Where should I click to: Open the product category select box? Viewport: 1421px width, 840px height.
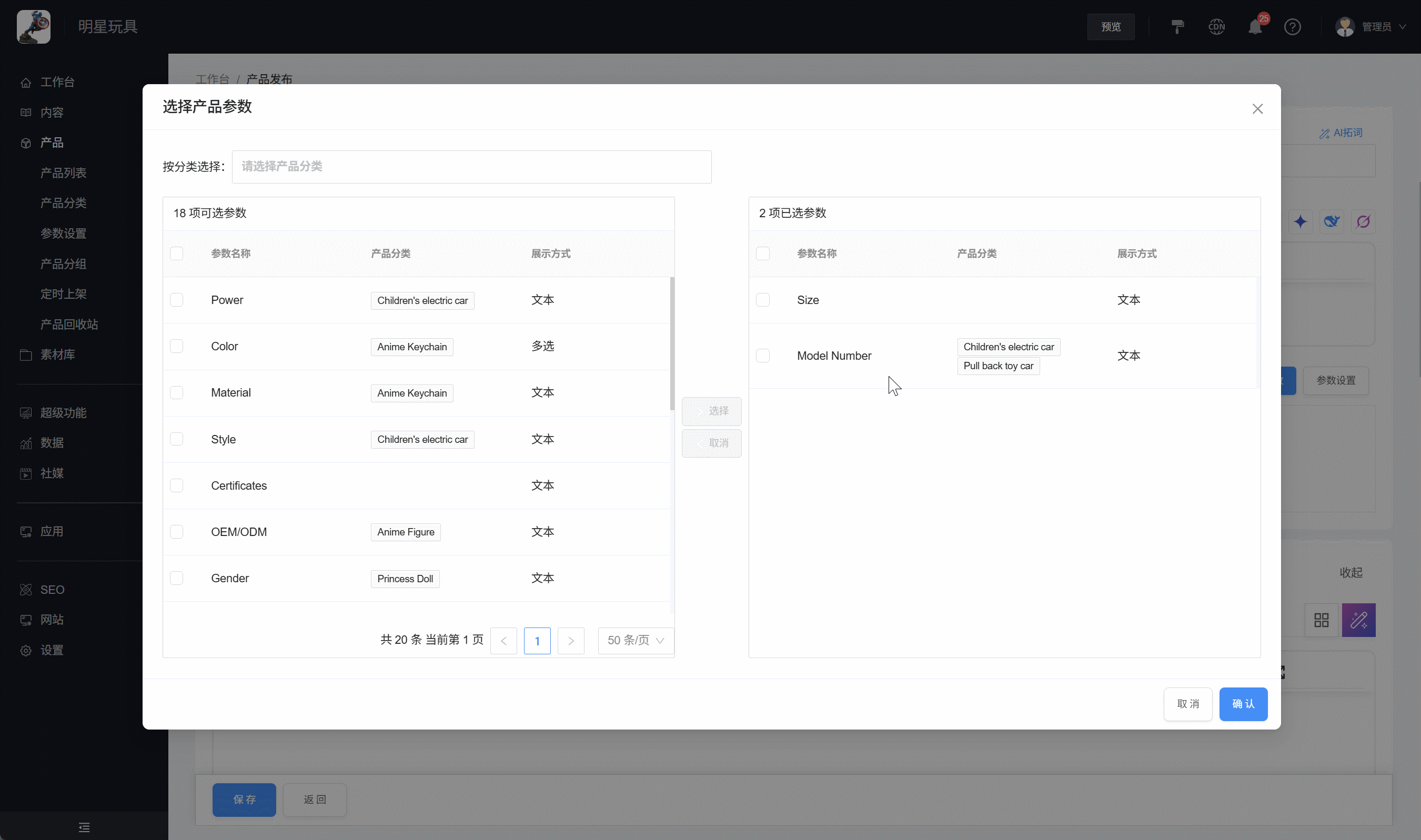pos(471,166)
